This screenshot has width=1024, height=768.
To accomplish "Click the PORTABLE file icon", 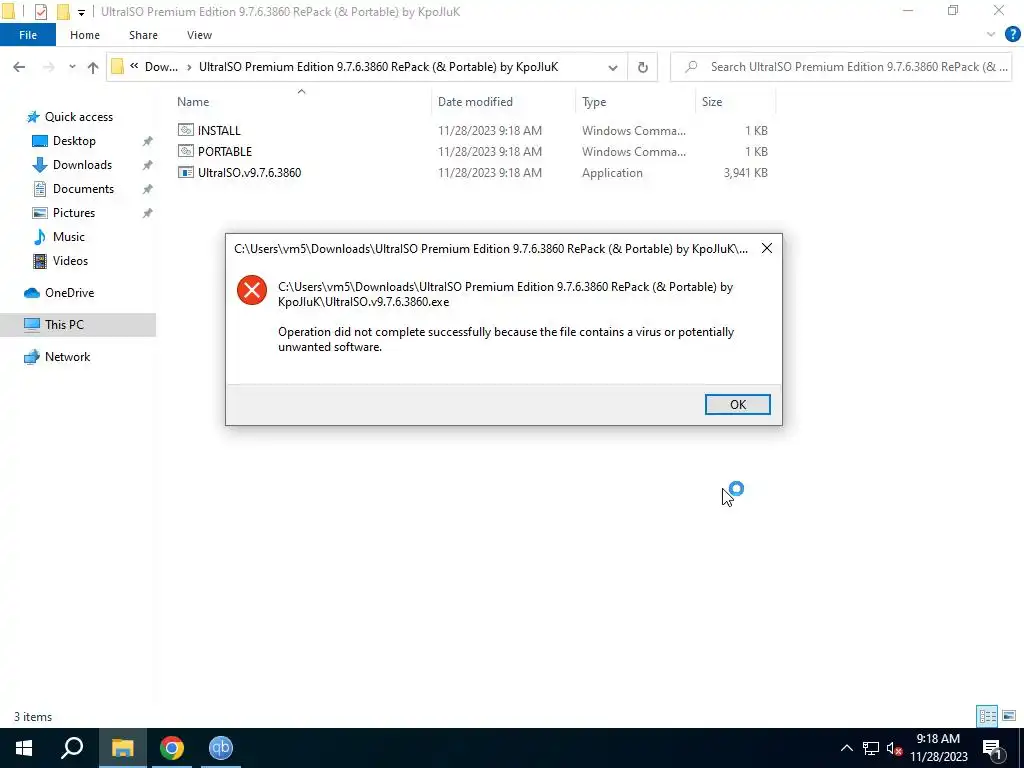I will pos(185,152).
